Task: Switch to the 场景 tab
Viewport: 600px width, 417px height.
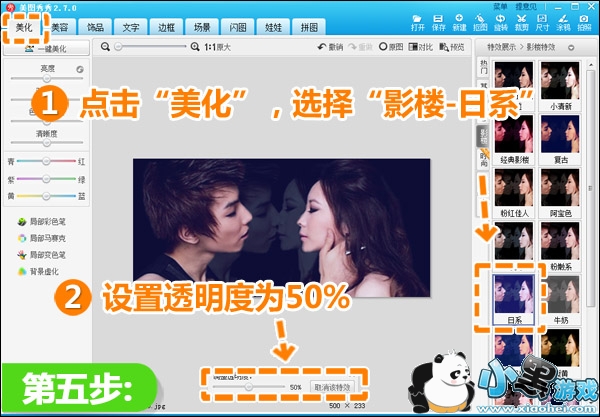Action: pyautogui.click(x=202, y=27)
